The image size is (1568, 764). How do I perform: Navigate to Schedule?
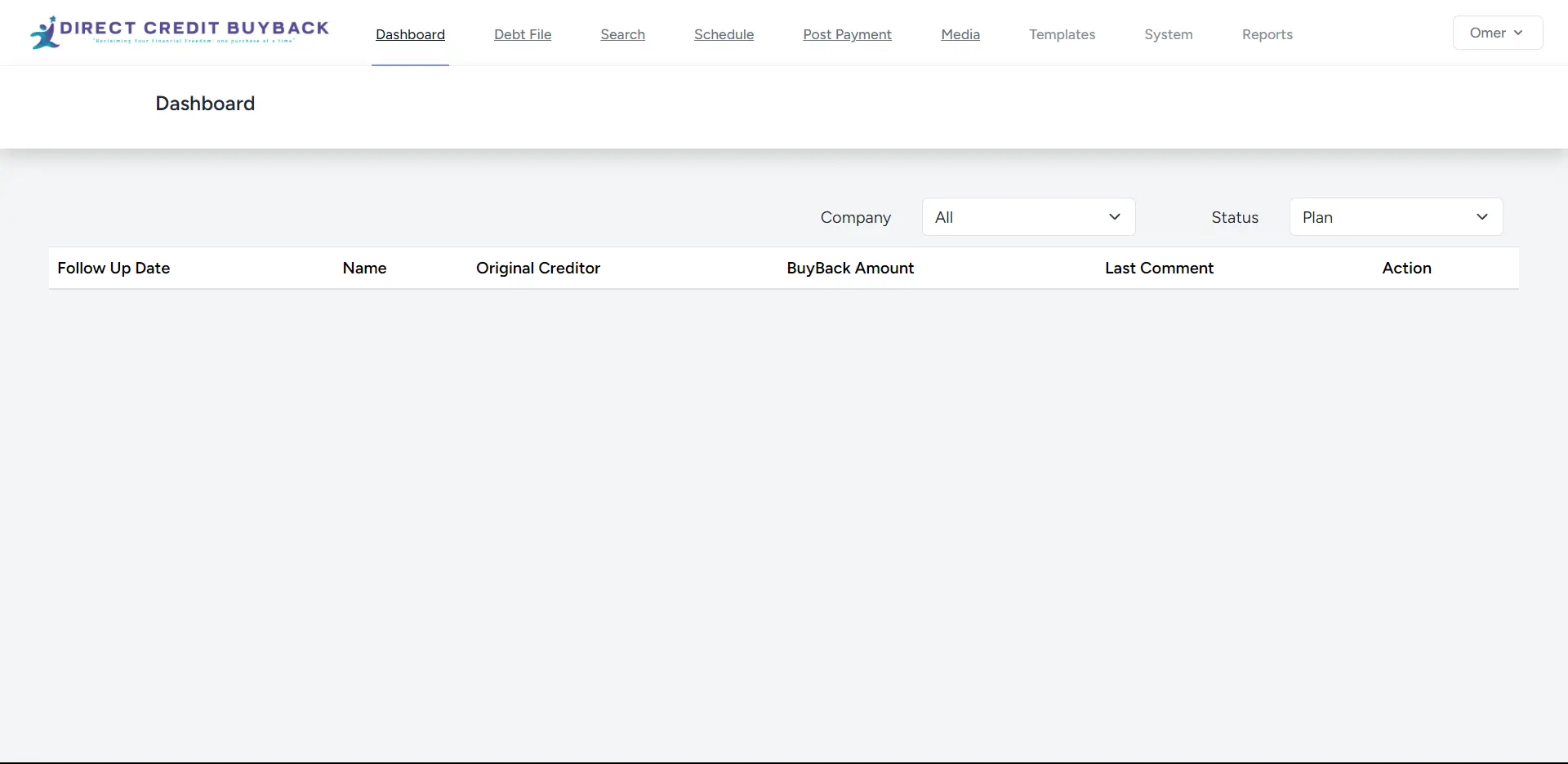pyautogui.click(x=724, y=34)
